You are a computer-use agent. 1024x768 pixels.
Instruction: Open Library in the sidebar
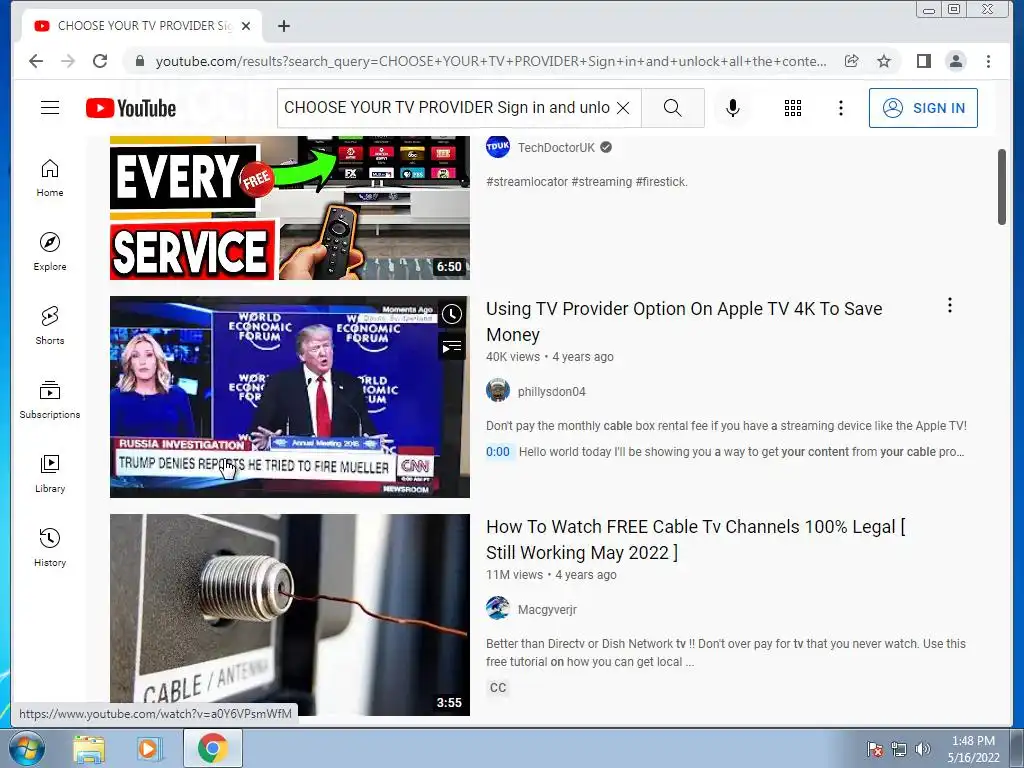click(x=50, y=473)
